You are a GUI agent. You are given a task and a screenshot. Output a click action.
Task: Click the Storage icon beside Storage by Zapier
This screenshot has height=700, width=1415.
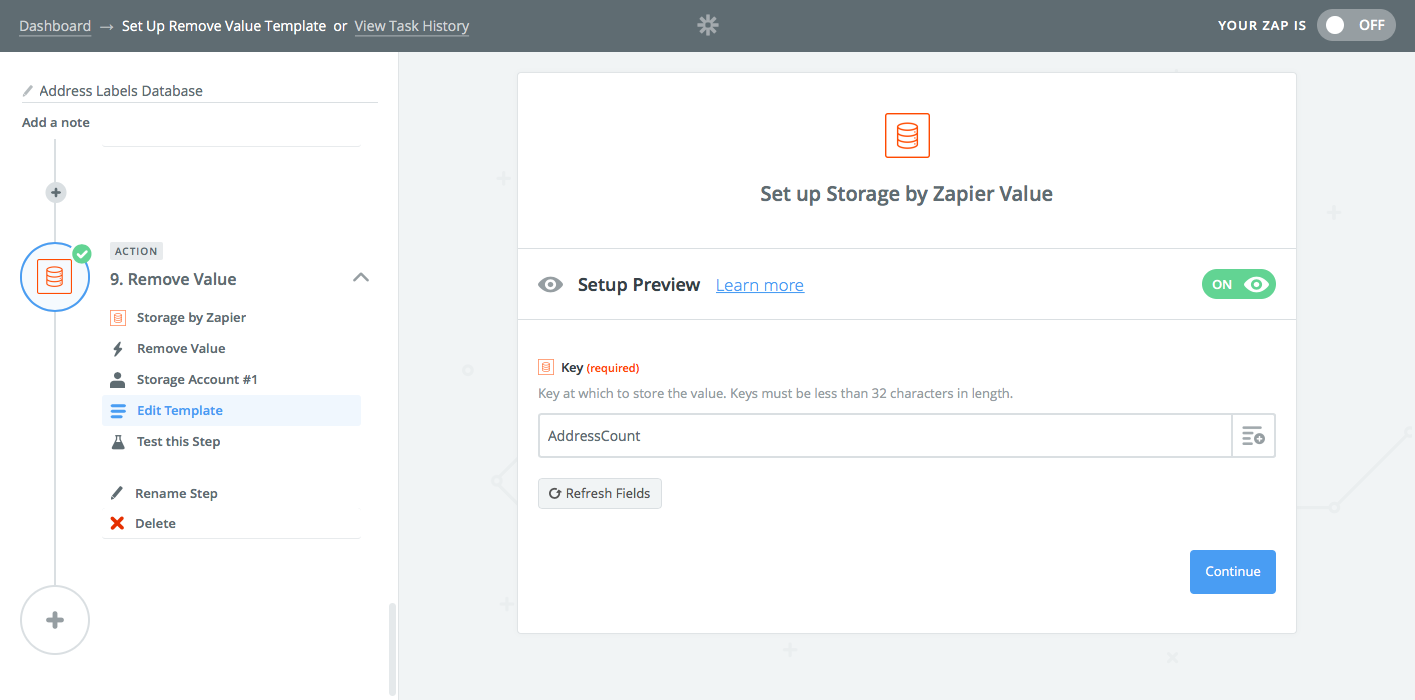click(118, 317)
